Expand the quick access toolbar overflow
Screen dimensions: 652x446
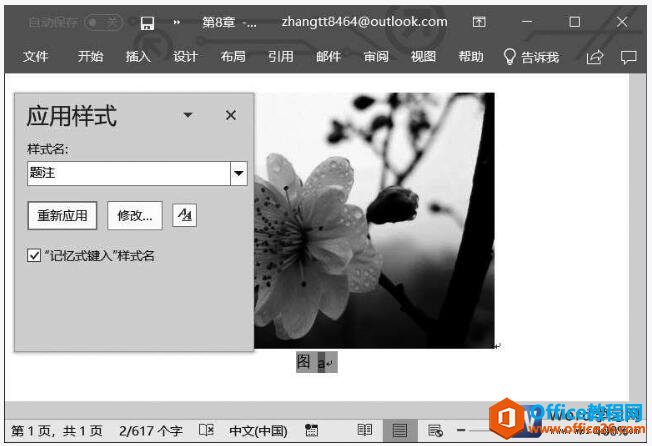point(177,22)
